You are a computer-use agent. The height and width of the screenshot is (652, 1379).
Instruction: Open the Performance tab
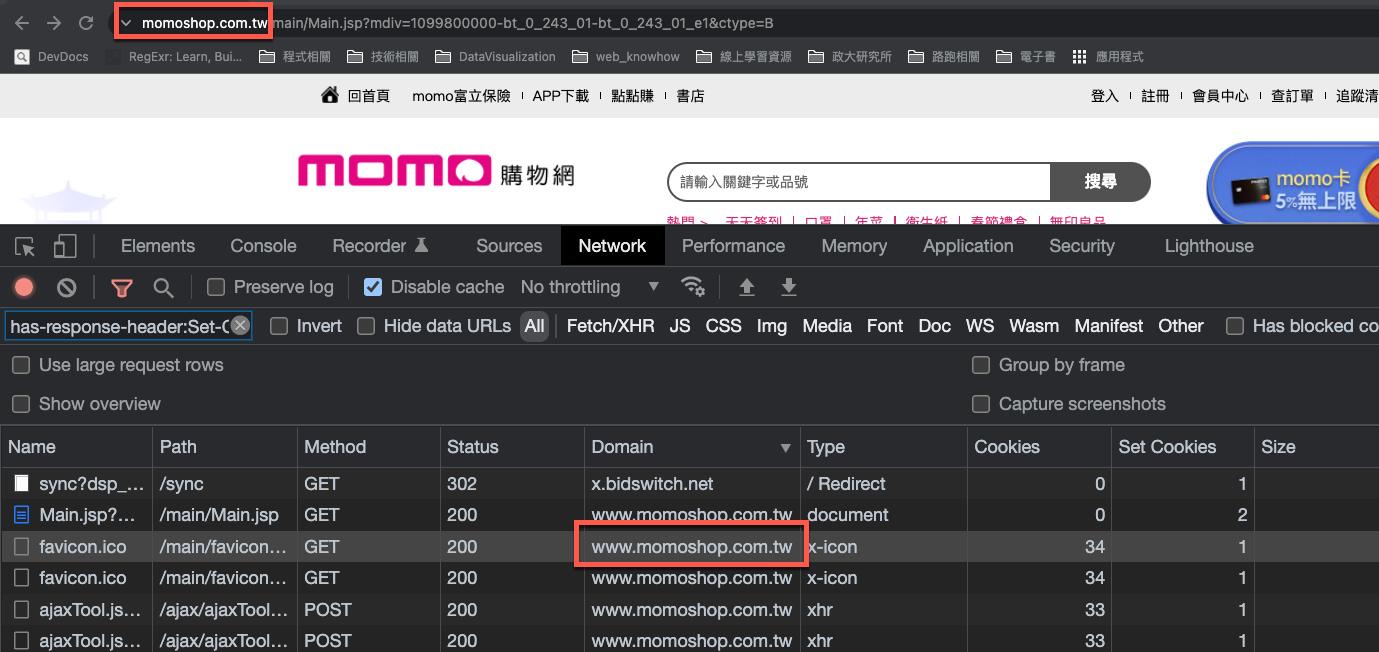coord(733,246)
